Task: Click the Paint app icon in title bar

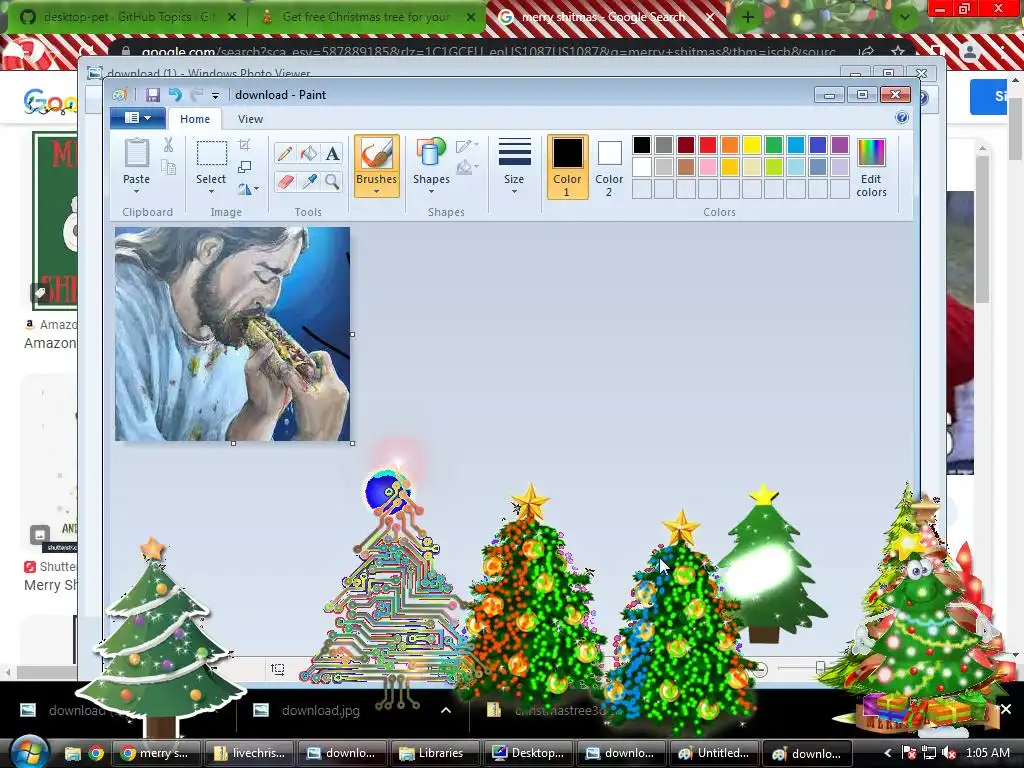Action: pyautogui.click(x=120, y=95)
